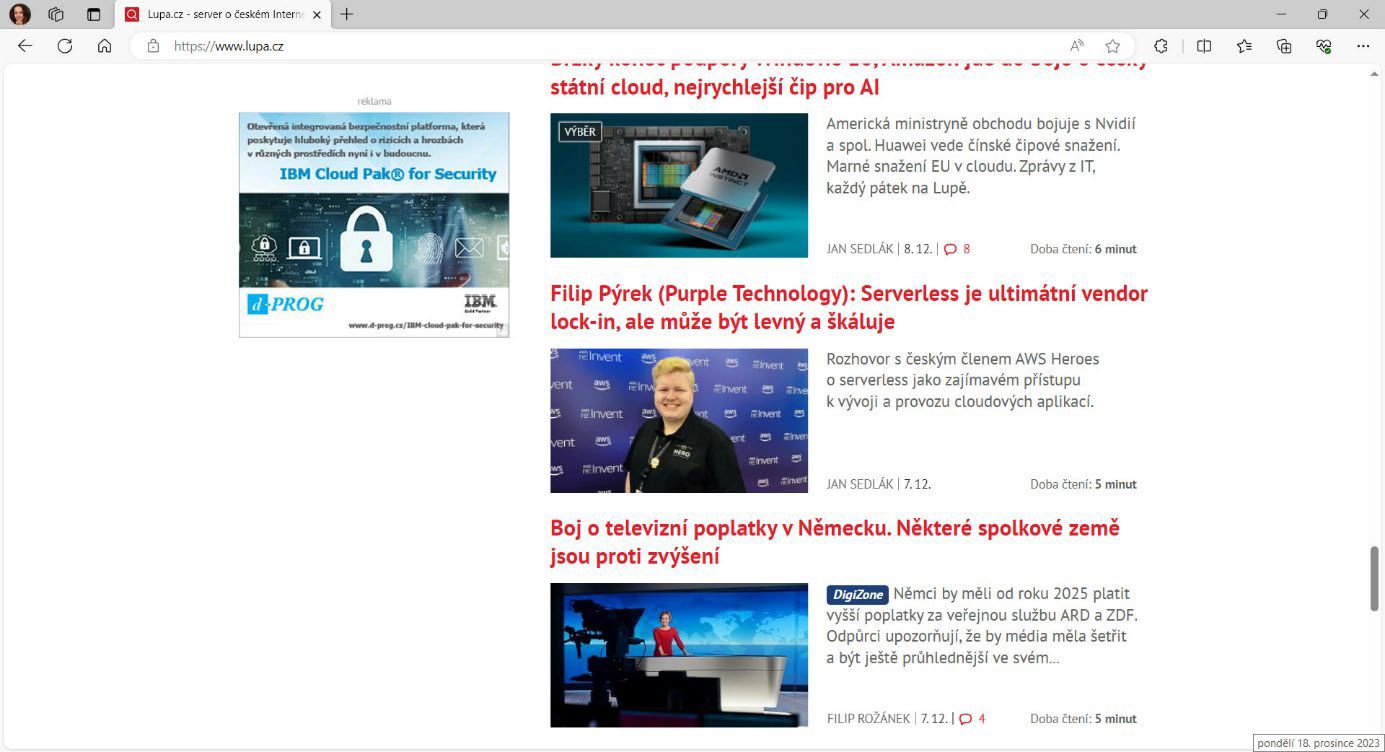Go back to the previous page

[x=25, y=46]
